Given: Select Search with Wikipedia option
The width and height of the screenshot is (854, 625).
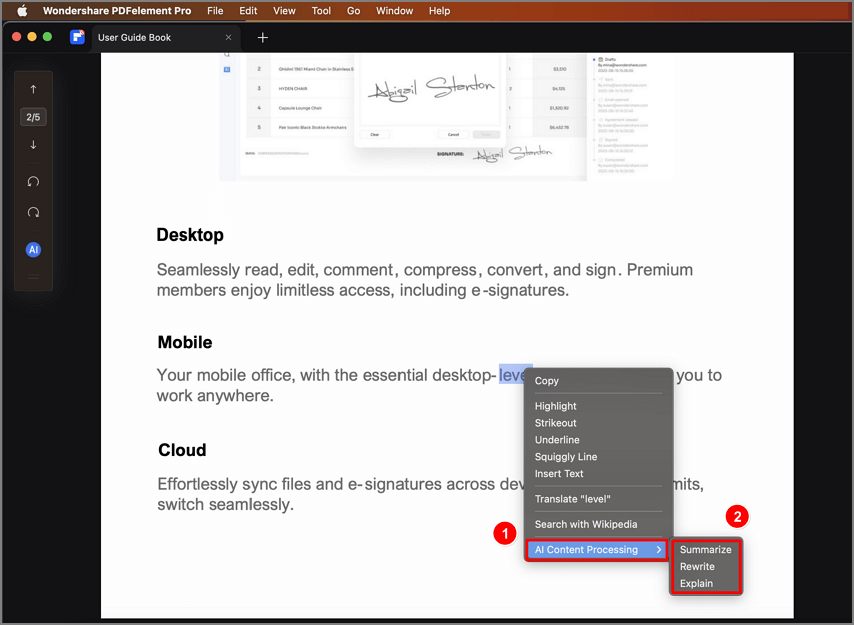Looking at the screenshot, I should click(599, 524).
